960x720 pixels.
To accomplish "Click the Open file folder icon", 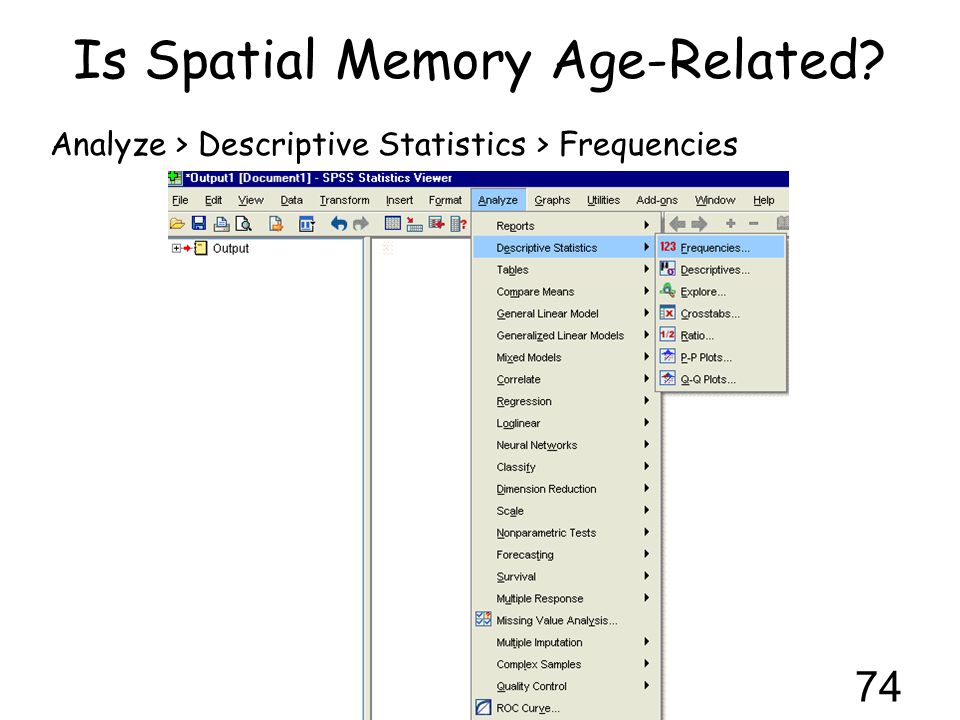I will [177, 224].
